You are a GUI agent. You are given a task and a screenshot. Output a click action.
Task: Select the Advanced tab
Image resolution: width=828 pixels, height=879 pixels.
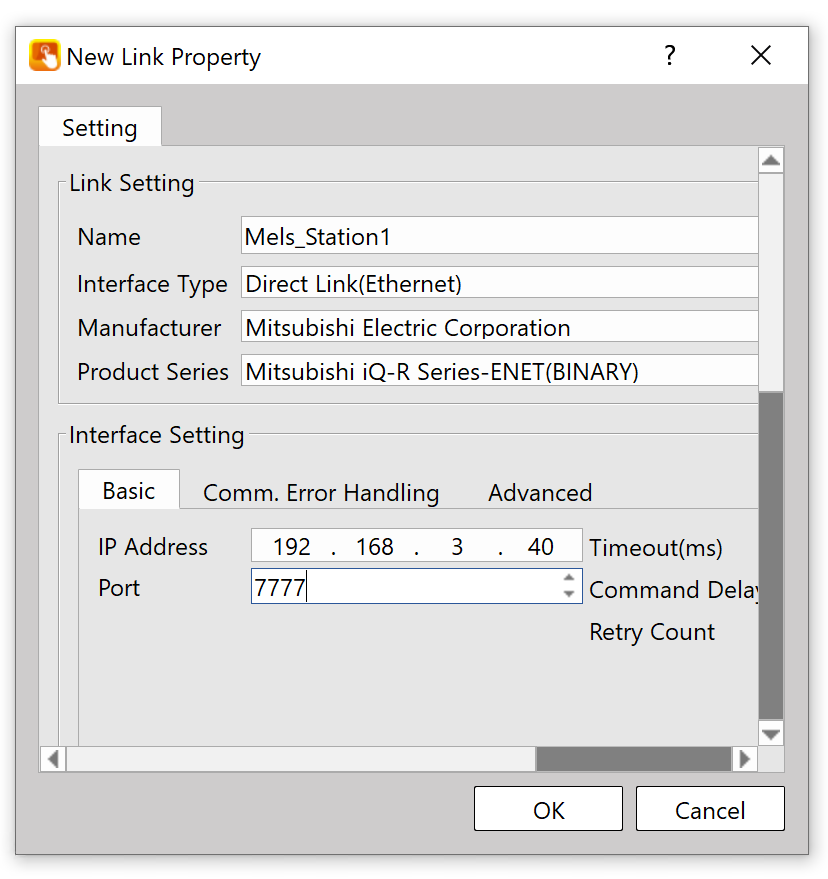click(540, 493)
